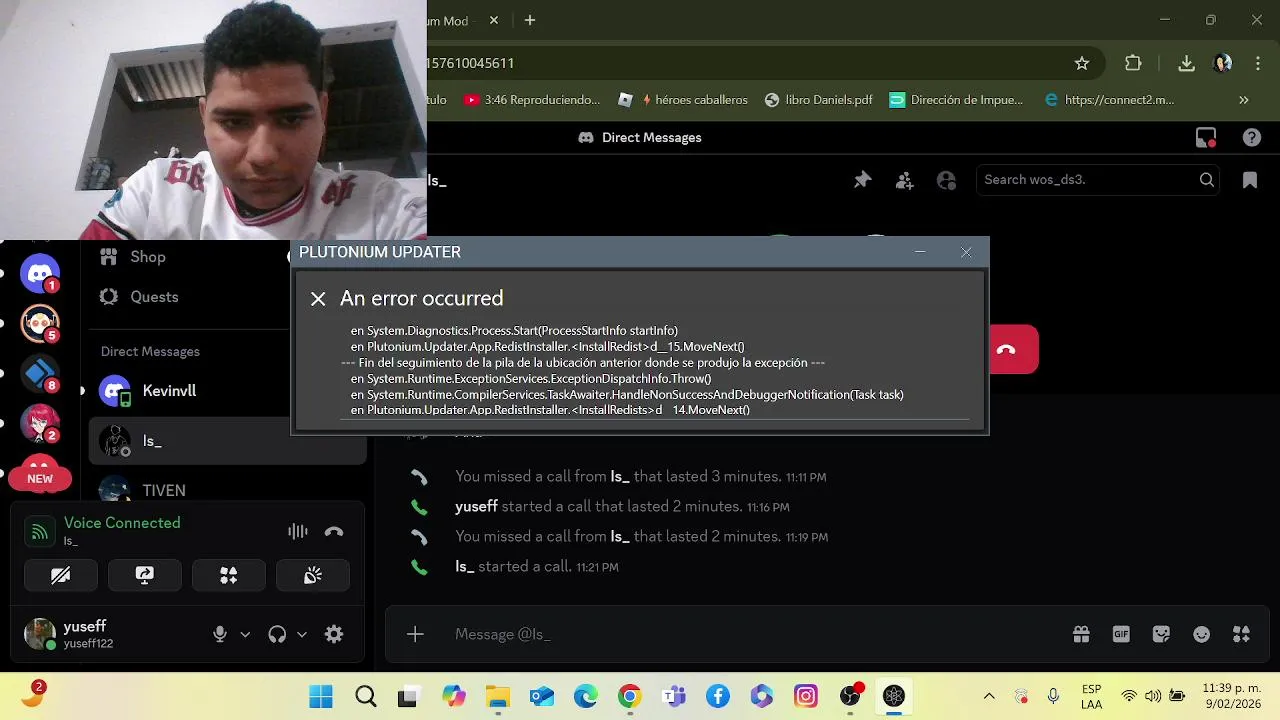Click the yuseff user profile avatar
The image size is (1280, 720).
coord(40,634)
